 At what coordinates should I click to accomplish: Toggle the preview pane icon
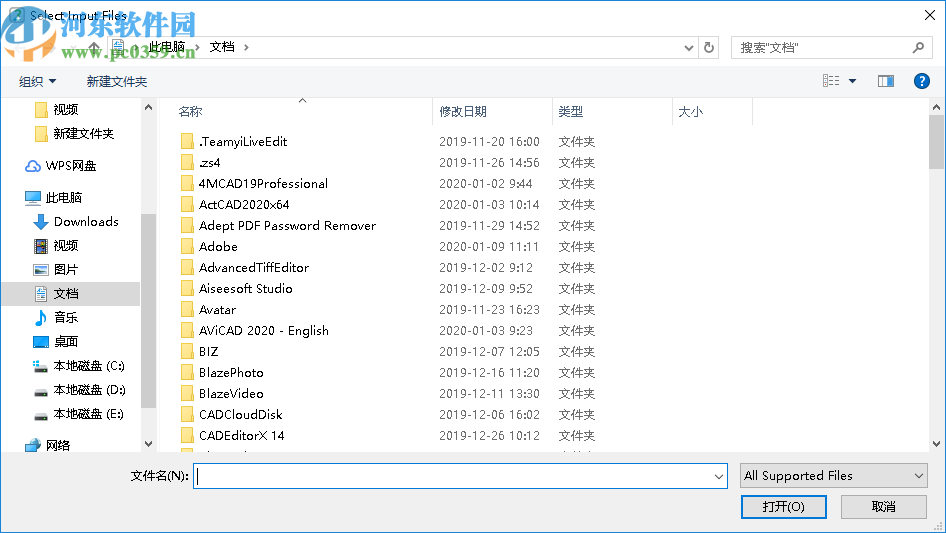pos(886,81)
